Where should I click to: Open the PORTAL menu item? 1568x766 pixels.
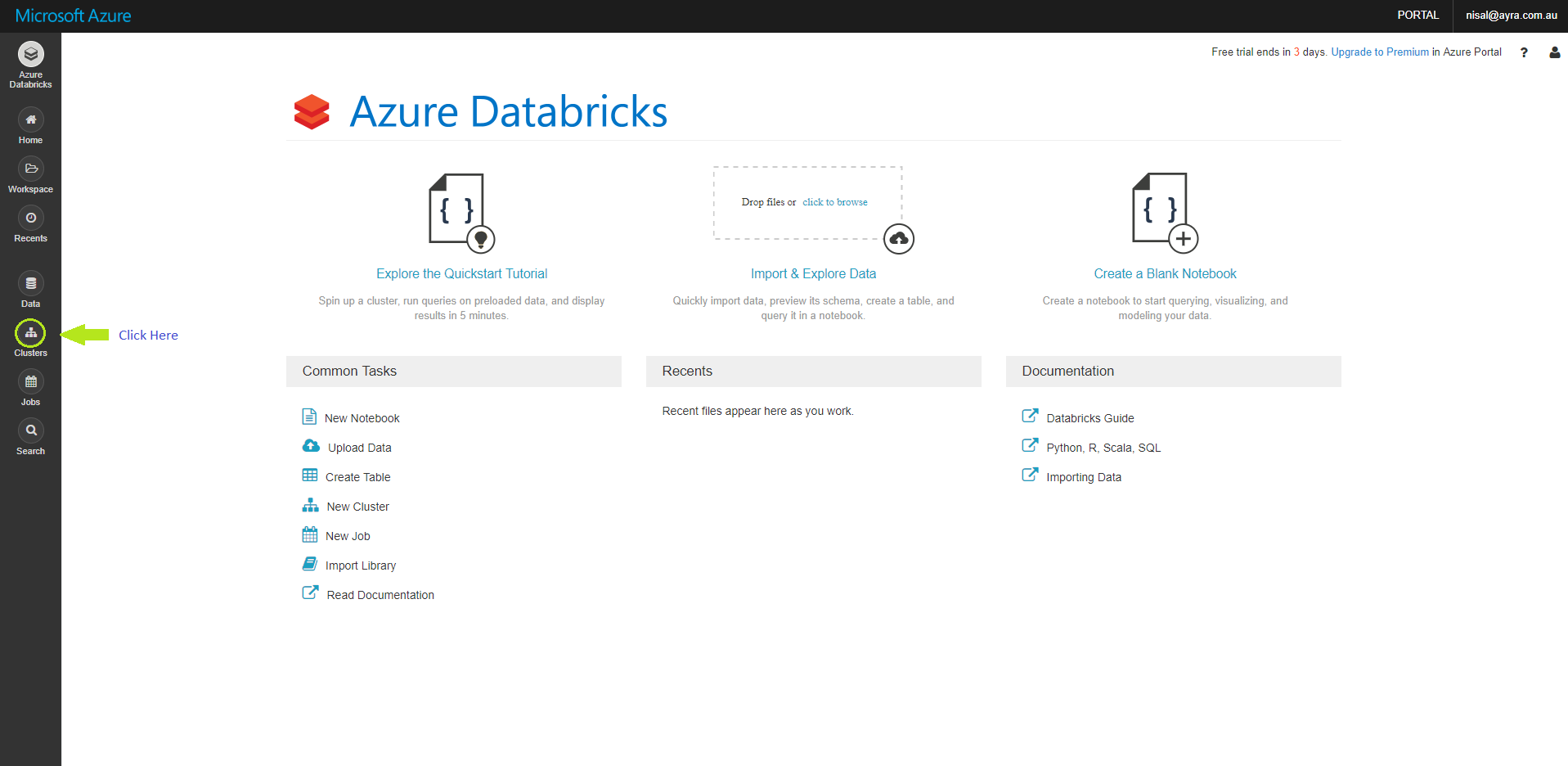pyautogui.click(x=1417, y=16)
